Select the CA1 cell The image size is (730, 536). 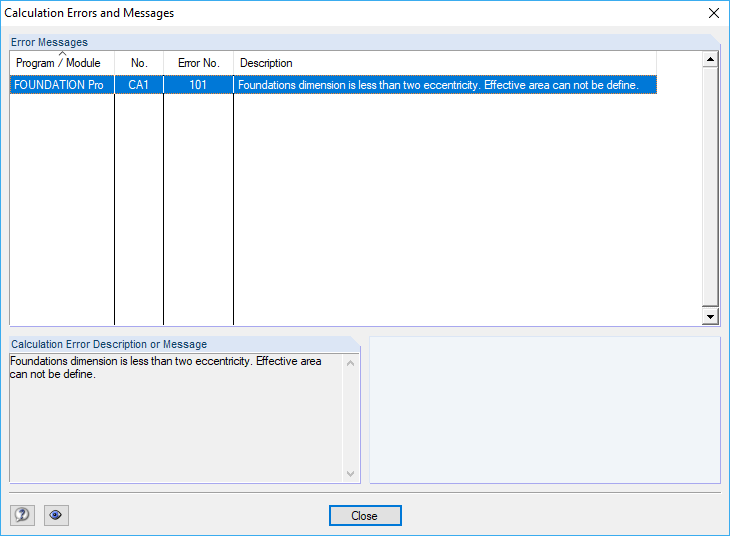[x=139, y=85]
